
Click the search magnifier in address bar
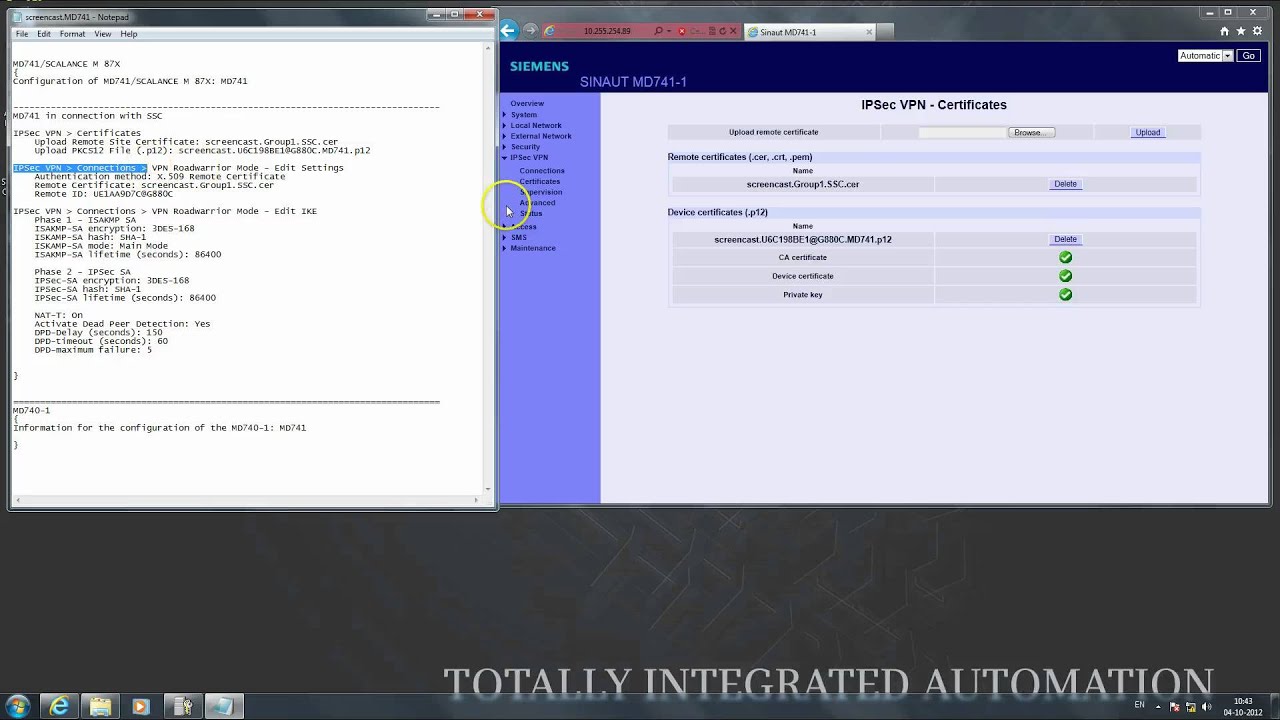pyautogui.click(x=659, y=31)
